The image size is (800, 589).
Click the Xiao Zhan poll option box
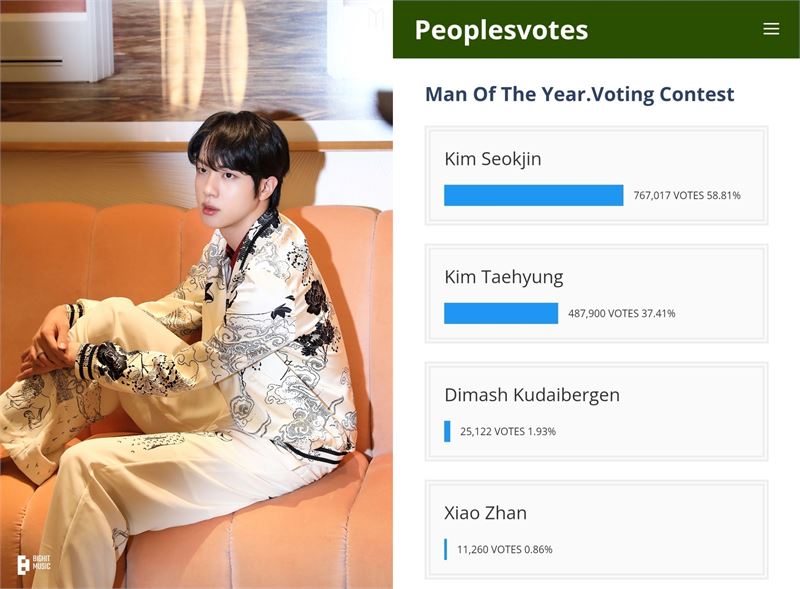596,530
